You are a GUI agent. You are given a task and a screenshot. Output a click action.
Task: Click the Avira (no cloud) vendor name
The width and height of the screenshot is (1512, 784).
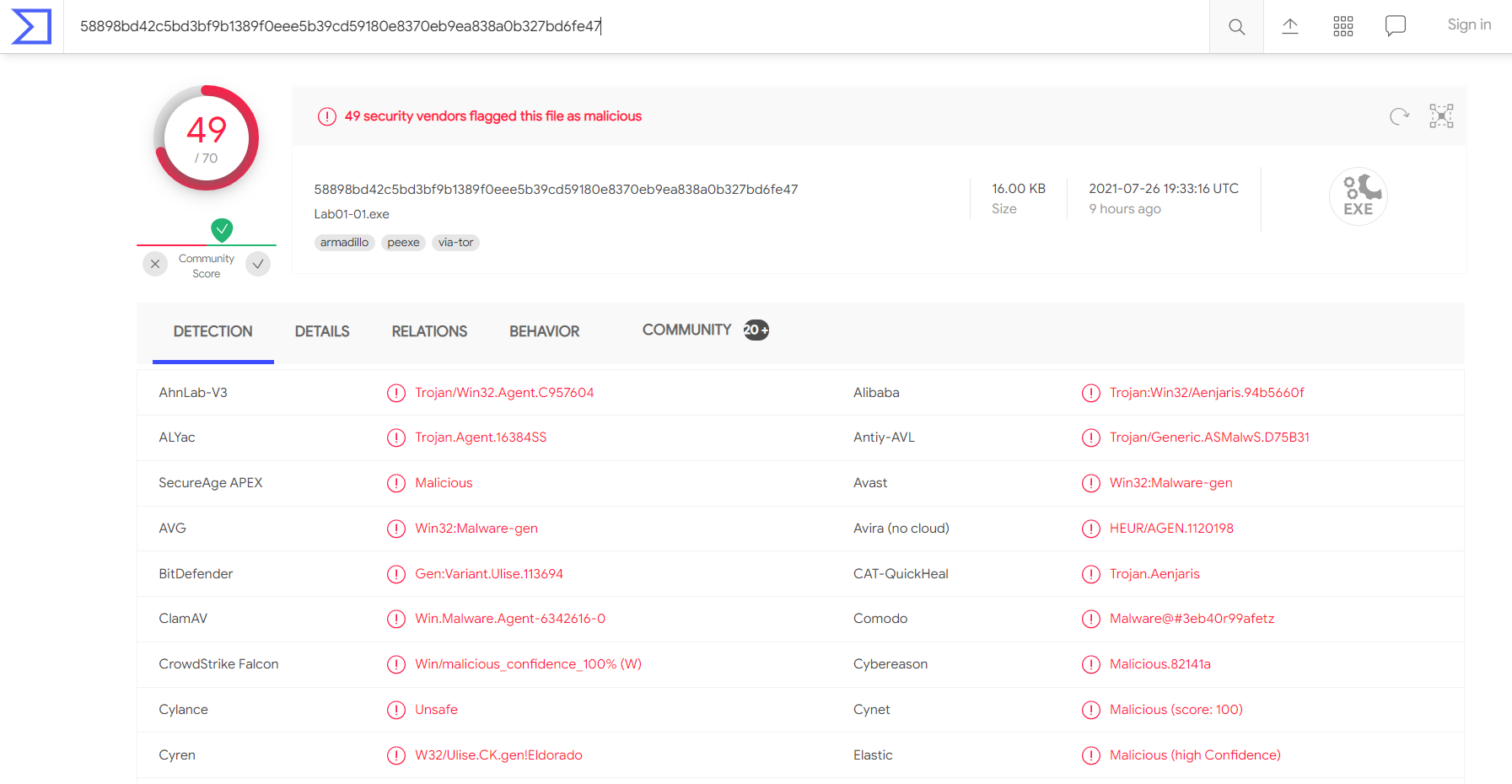click(x=901, y=529)
